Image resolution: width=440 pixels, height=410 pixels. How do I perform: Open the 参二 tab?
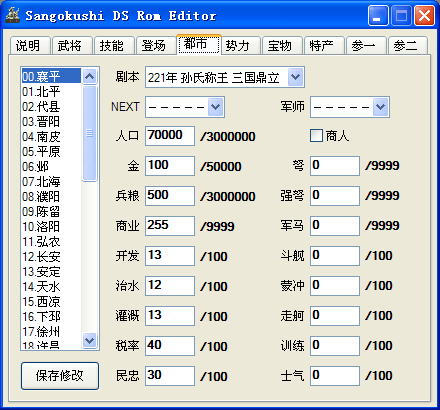(408, 45)
